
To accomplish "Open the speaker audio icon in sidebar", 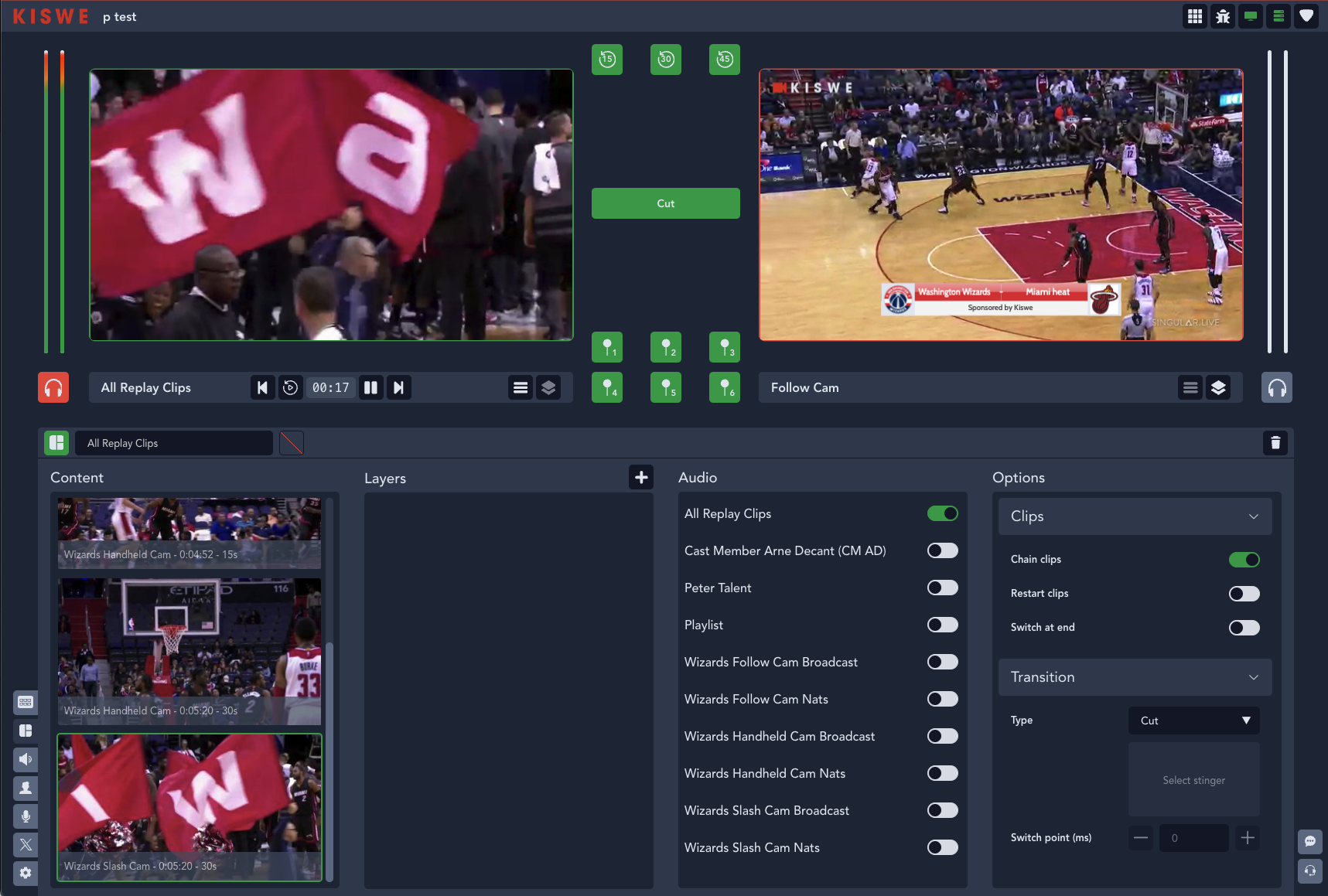I will (26, 759).
